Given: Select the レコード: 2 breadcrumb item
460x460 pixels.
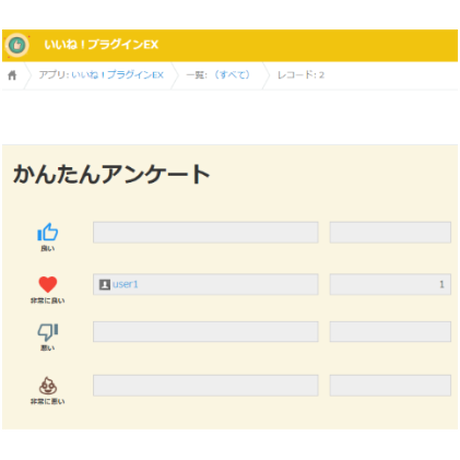Looking at the screenshot, I should coord(301,75).
